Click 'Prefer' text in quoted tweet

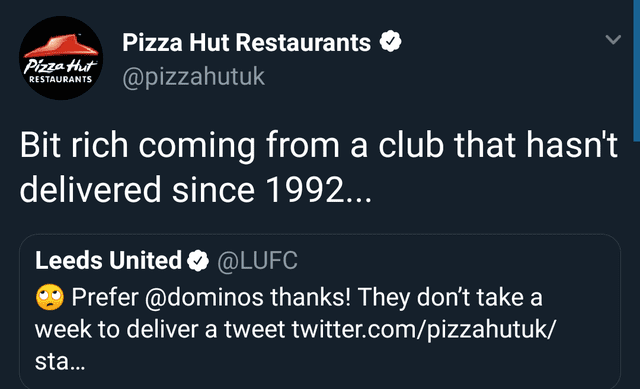[105, 297]
